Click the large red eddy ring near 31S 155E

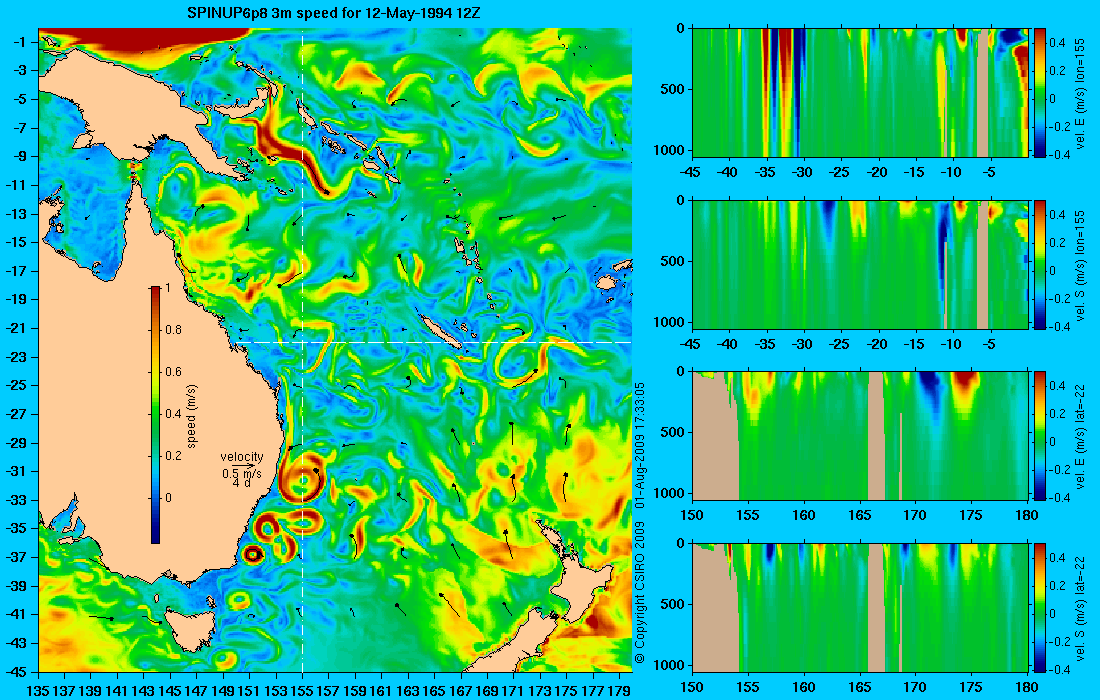click(303, 478)
